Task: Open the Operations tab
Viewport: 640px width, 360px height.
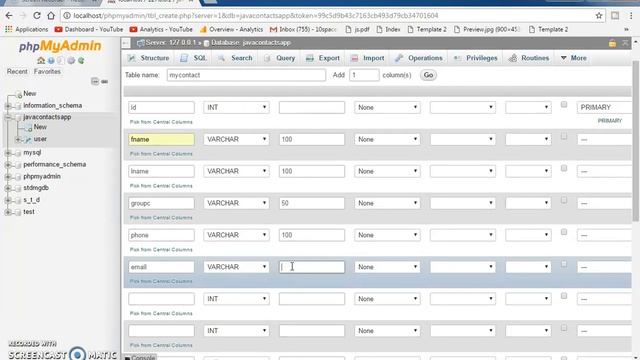Action: tap(419, 58)
